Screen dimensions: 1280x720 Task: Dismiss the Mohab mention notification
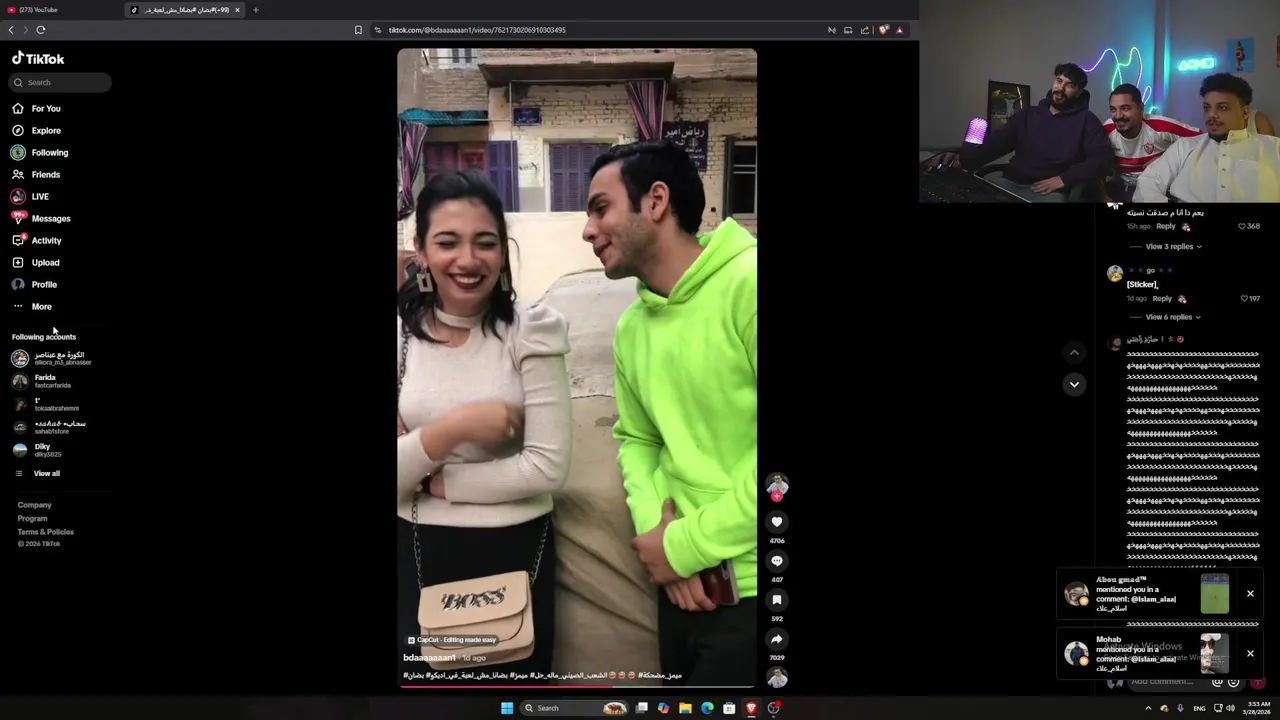pos(1250,654)
